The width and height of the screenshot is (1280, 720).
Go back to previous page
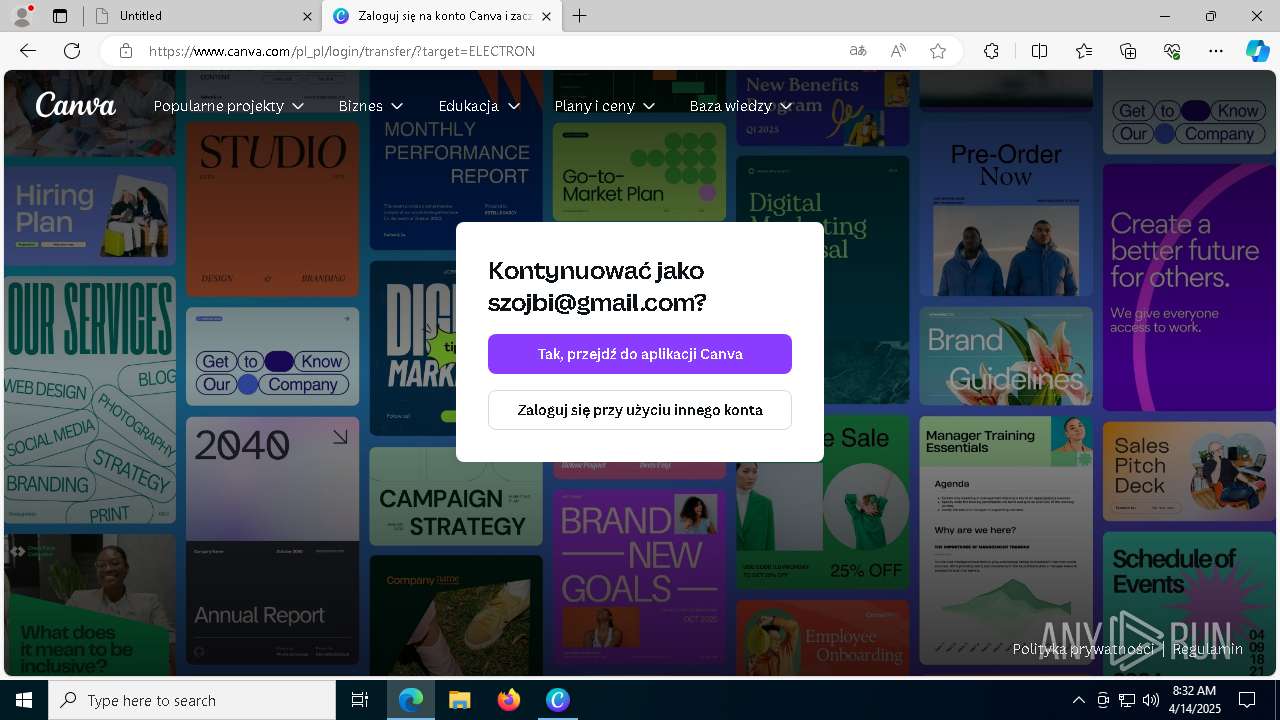28,51
